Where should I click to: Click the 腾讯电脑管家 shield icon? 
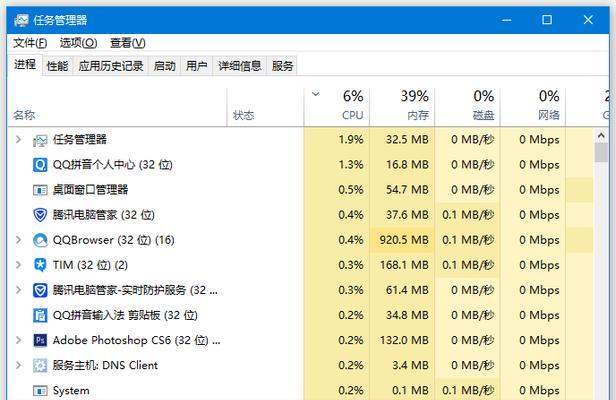[40, 215]
